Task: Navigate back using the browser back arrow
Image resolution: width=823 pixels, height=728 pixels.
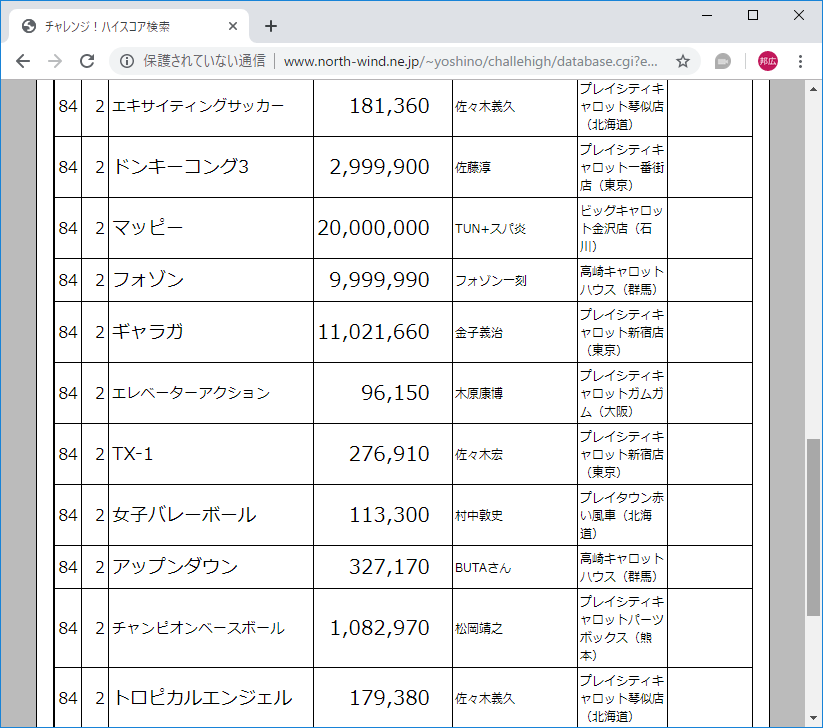Action: (22, 61)
